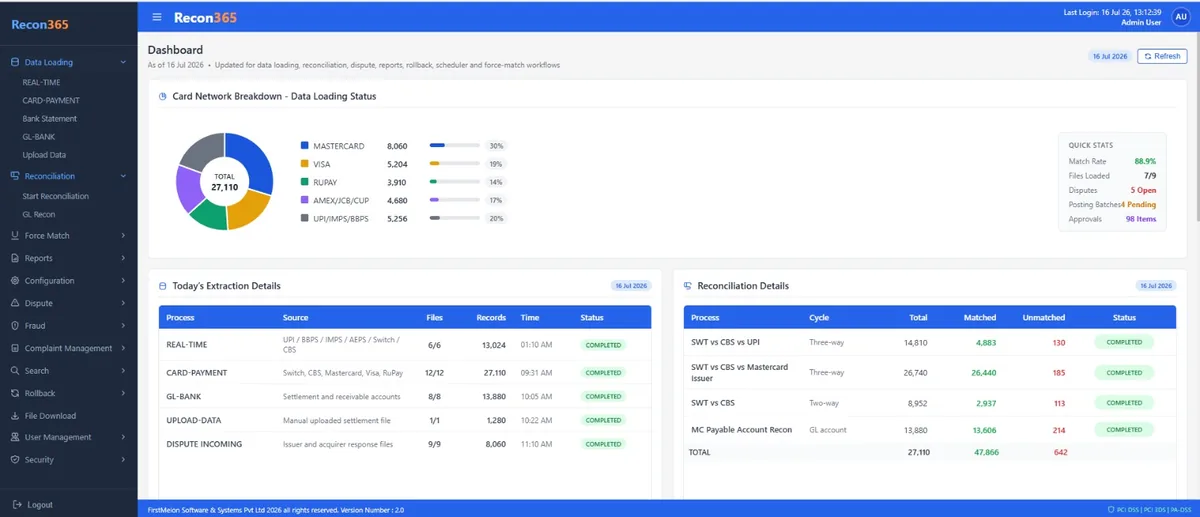Open the Bank Statement submenu item

50,119
